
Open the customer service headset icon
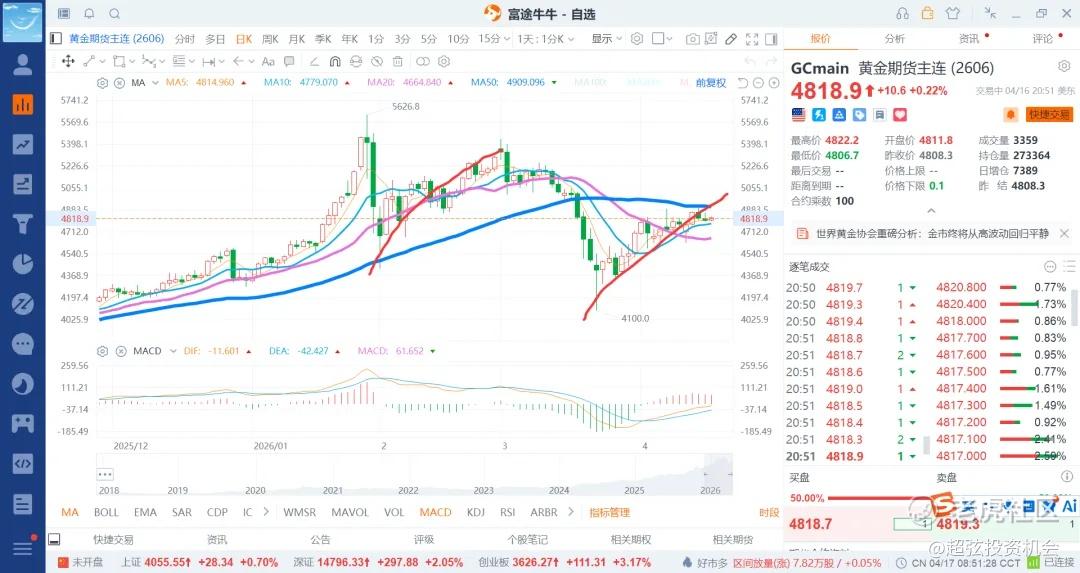[902, 13]
